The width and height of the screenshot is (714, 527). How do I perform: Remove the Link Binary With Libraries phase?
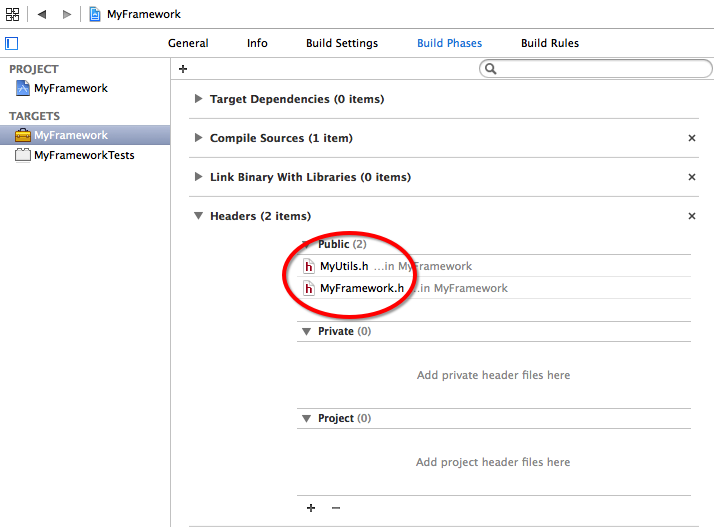692,177
